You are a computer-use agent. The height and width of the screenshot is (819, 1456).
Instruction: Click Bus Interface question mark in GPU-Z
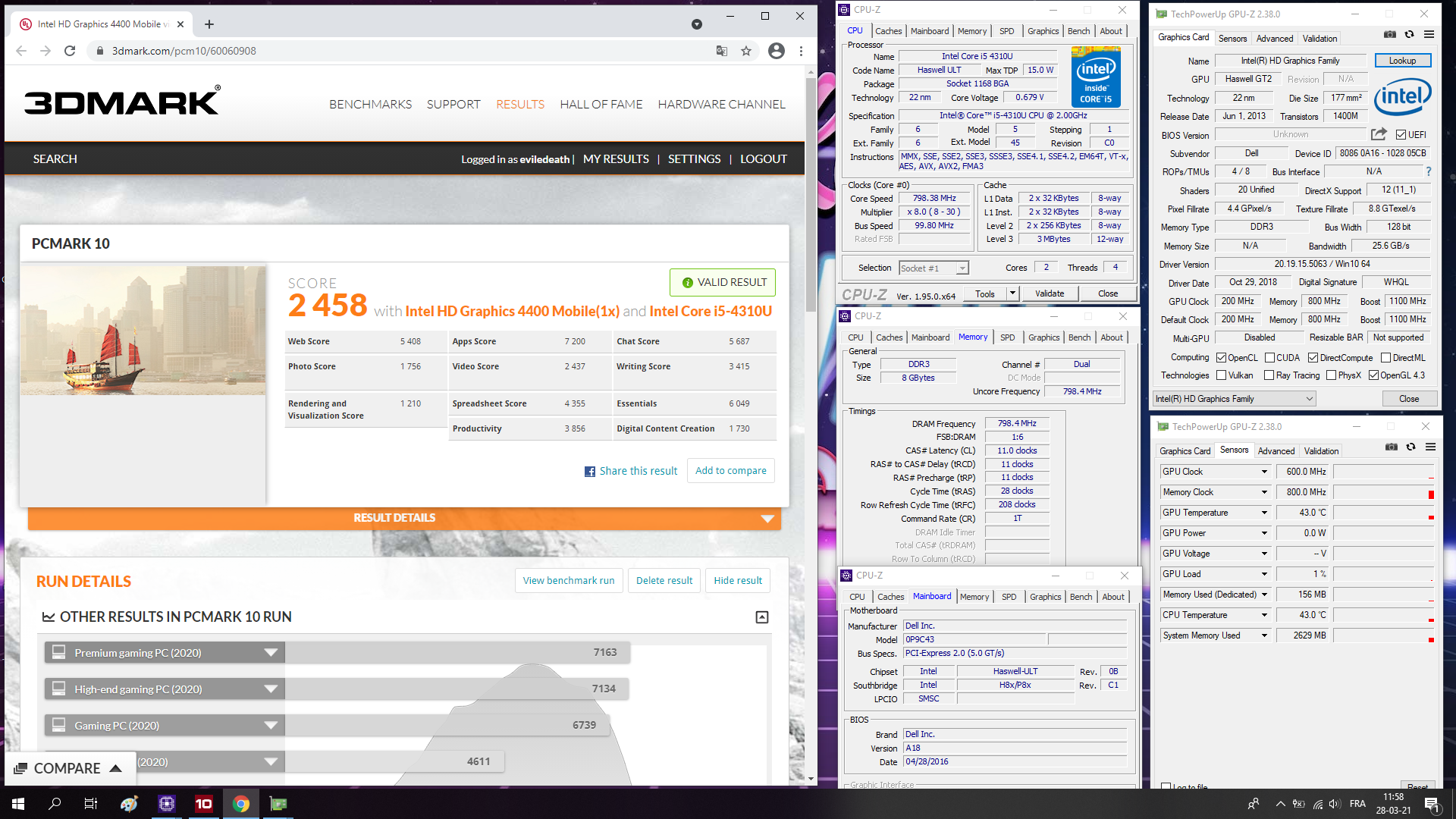[x=1429, y=171]
